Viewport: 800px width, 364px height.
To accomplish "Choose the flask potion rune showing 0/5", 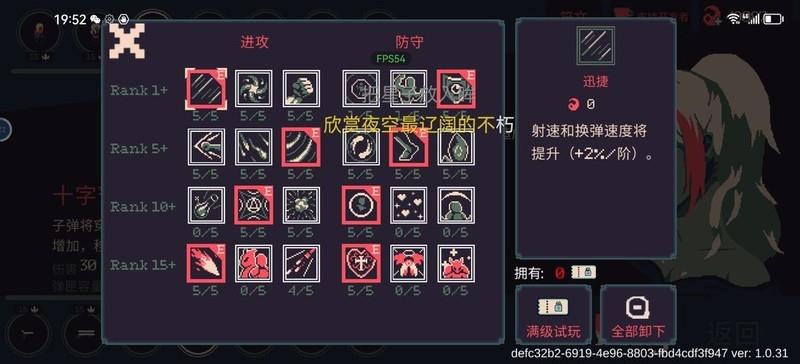I will point(206,205).
